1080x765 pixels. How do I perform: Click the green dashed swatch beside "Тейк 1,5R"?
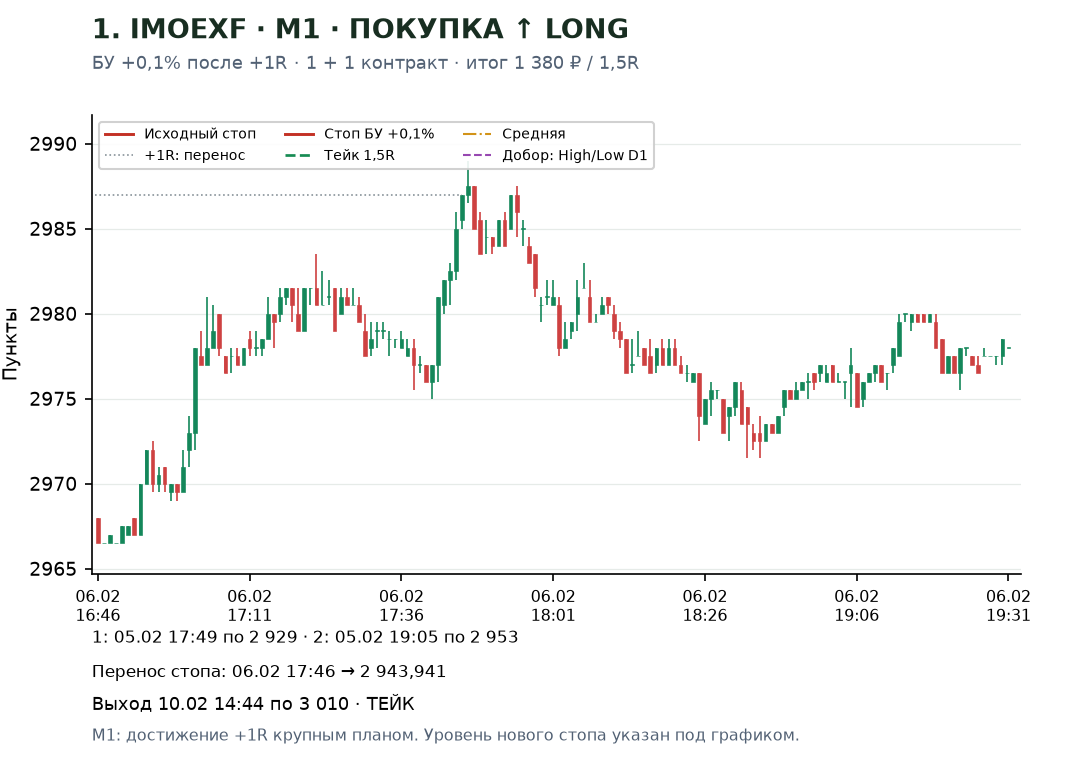coord(299,156)
